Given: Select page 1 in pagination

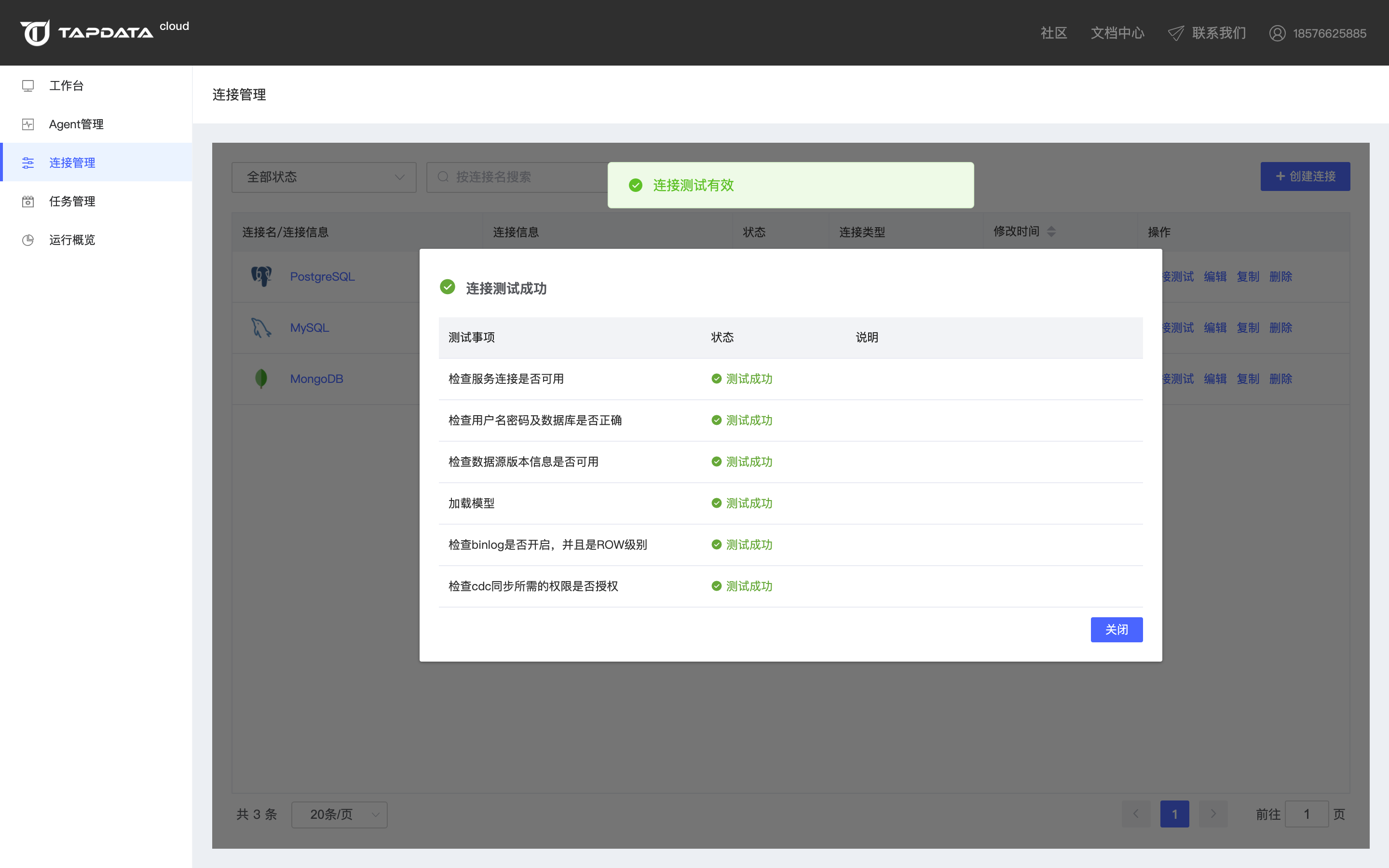Looking at the screenshot, I should coord(1174,814).
